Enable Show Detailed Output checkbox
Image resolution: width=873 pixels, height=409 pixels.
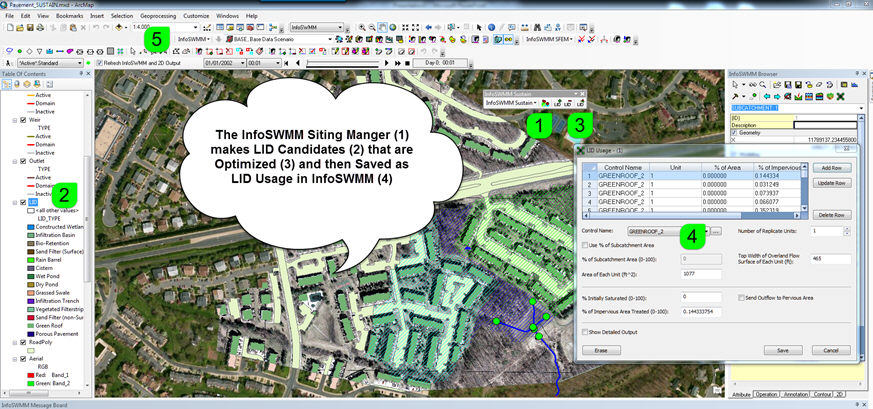(585, 332)
